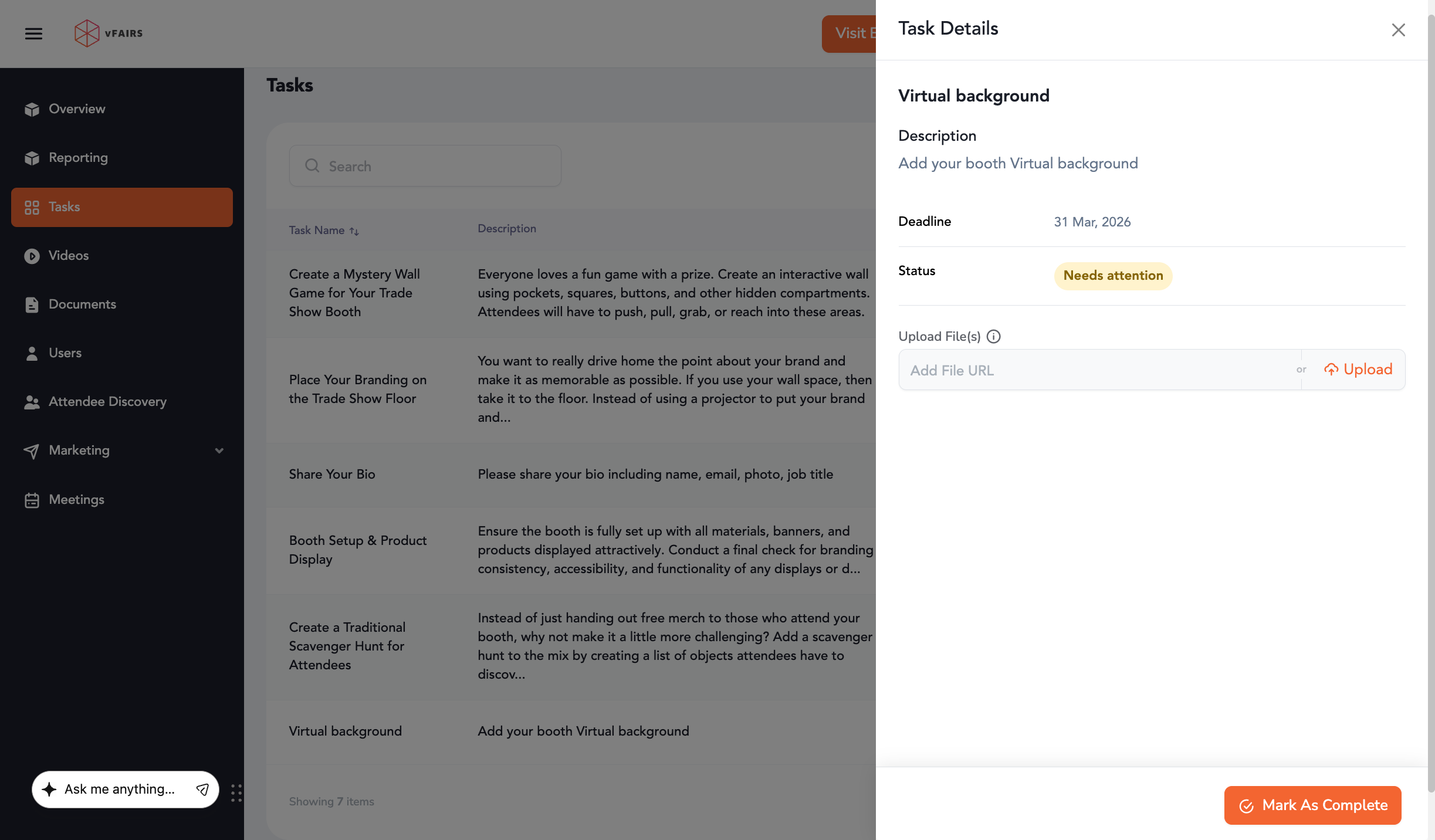1435x840 pixels.
Task: Go to Attendee Discovery section
Action: pos(107,402)
